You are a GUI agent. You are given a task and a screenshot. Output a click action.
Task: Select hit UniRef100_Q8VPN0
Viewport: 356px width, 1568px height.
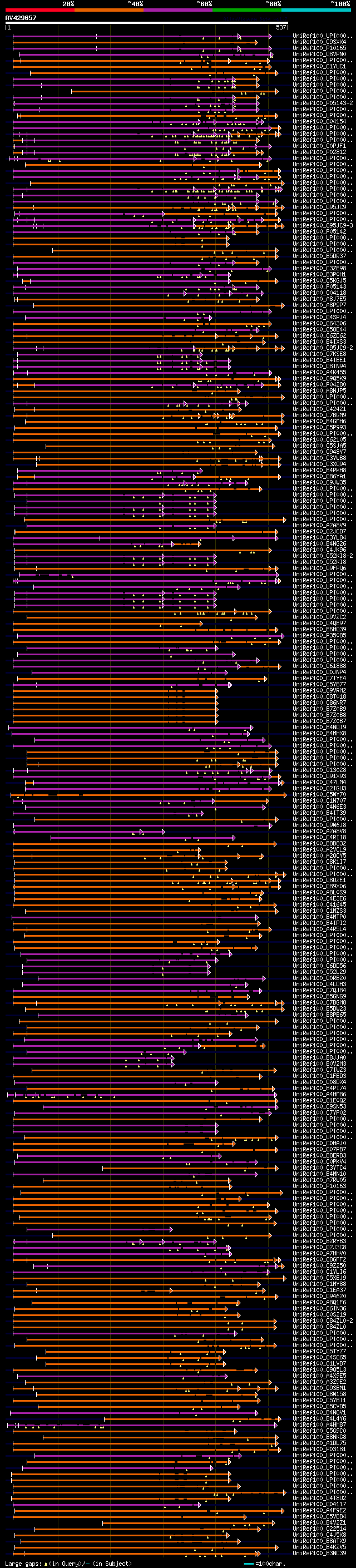point(319,54)
